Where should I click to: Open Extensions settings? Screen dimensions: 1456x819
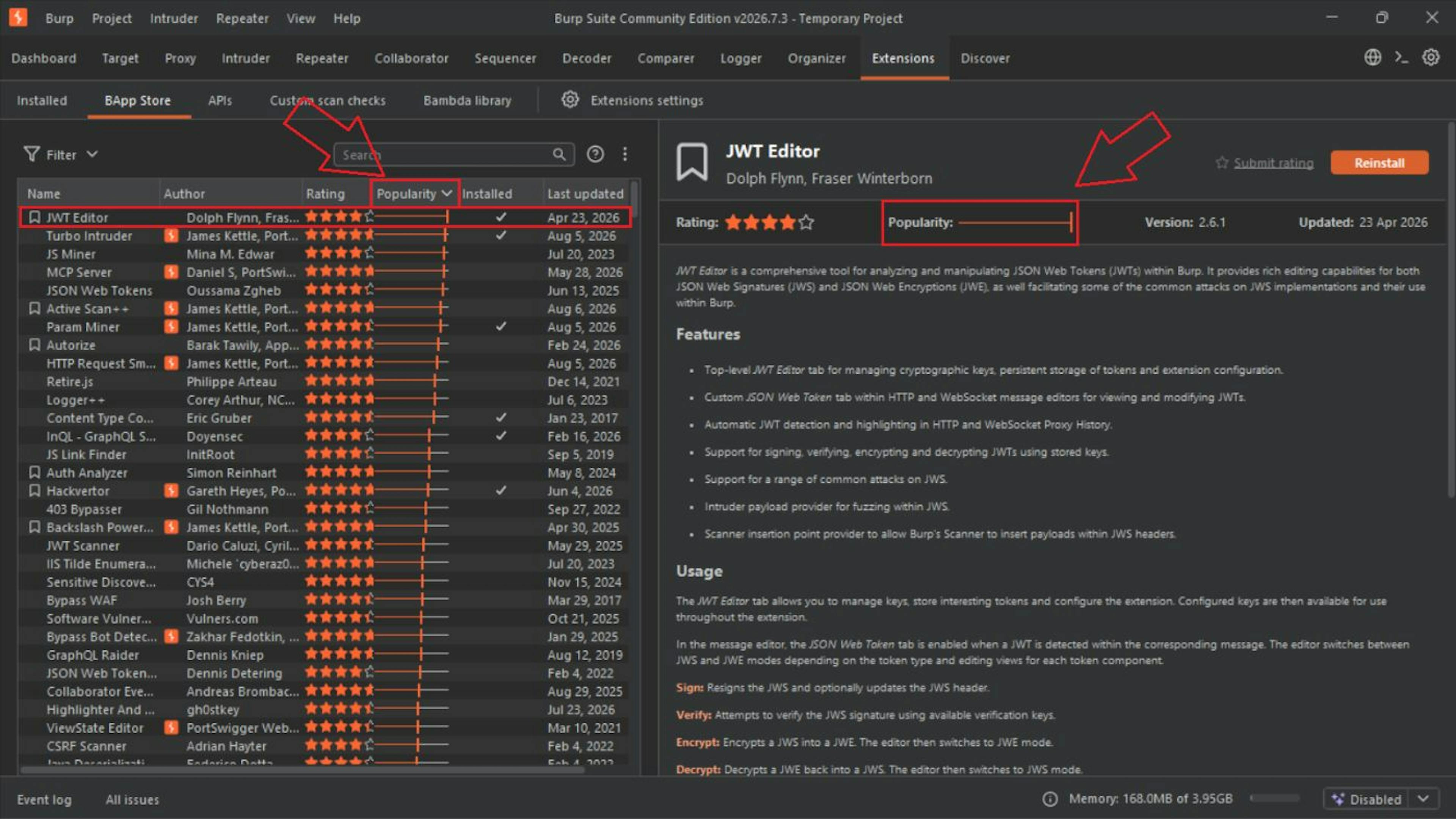(646, 100)
